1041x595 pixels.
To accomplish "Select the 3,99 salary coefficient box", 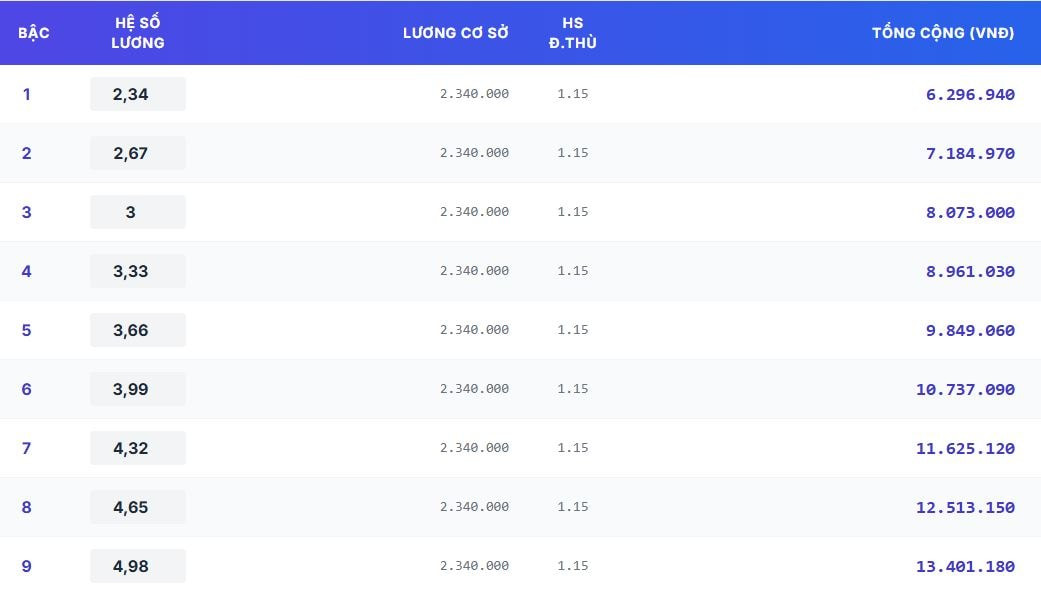I will (x=137, y=389).
